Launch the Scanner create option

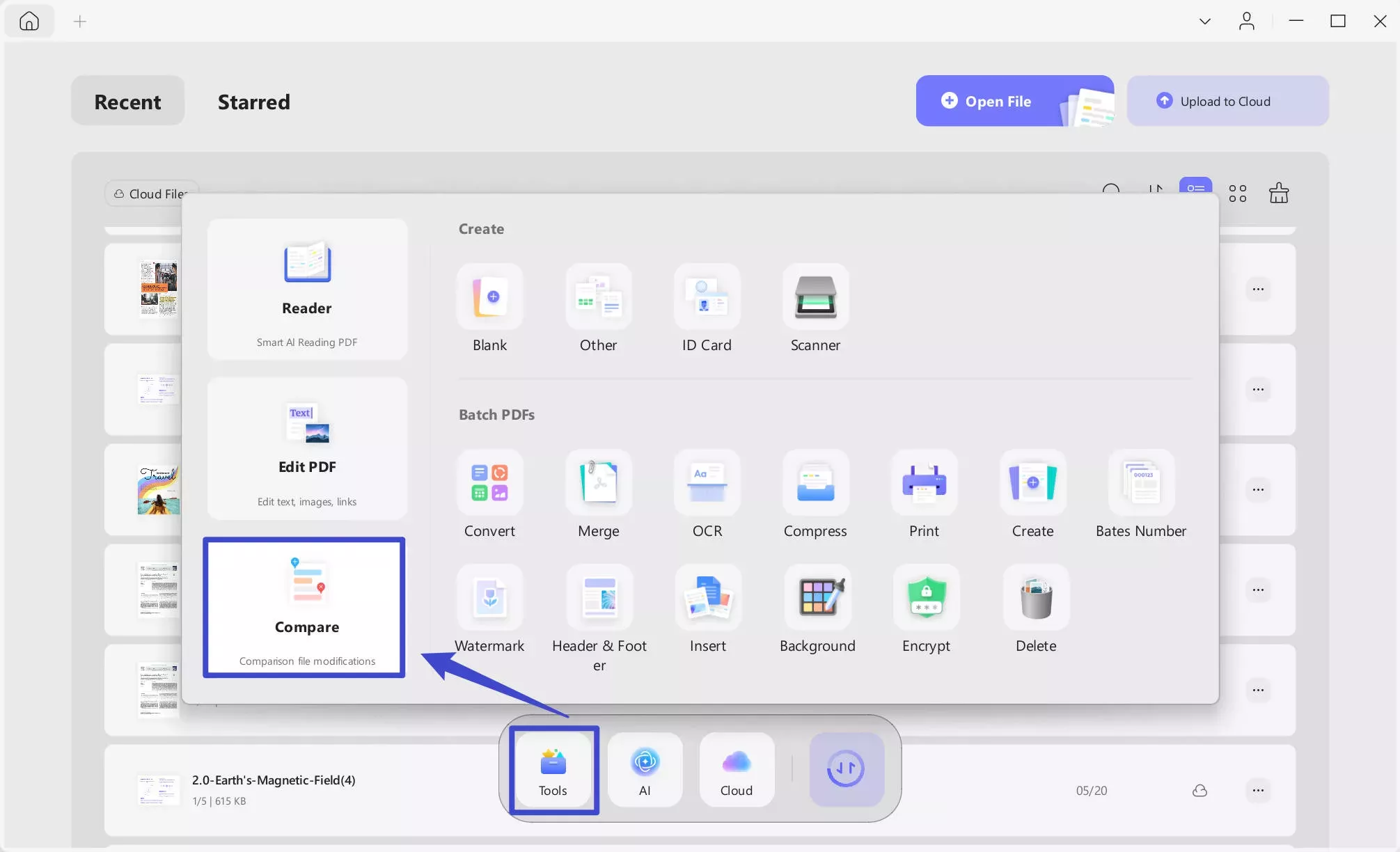815,297
